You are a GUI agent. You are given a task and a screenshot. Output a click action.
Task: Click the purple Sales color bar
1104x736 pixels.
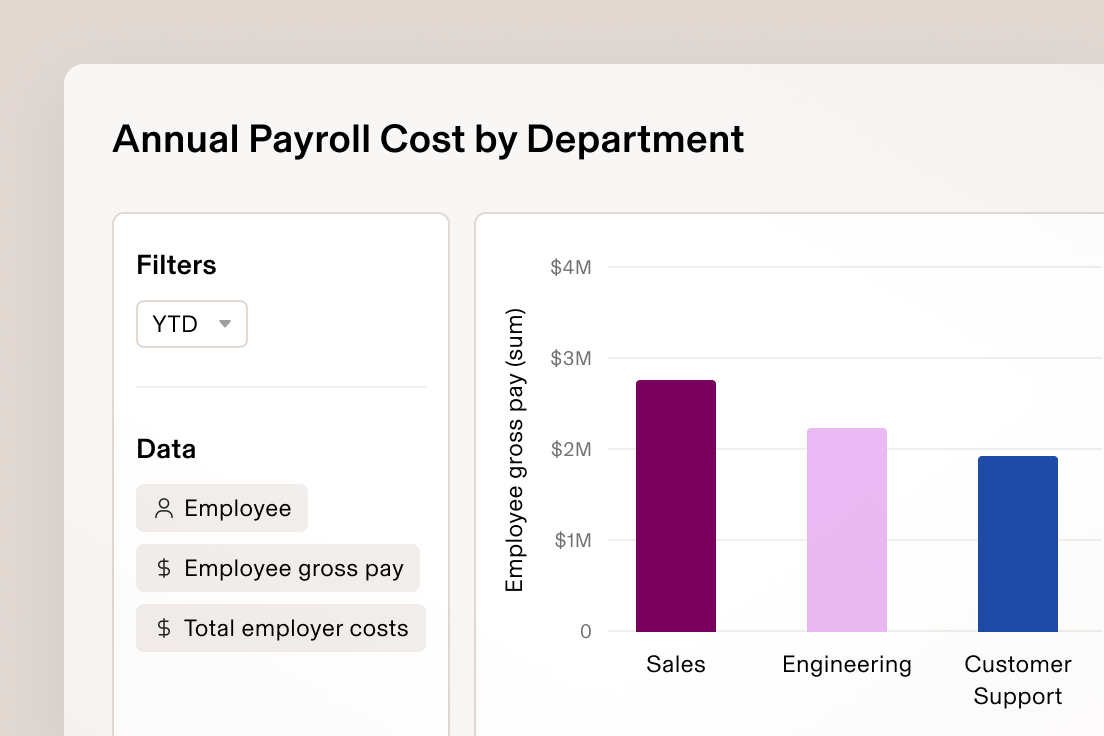(675, 505)
